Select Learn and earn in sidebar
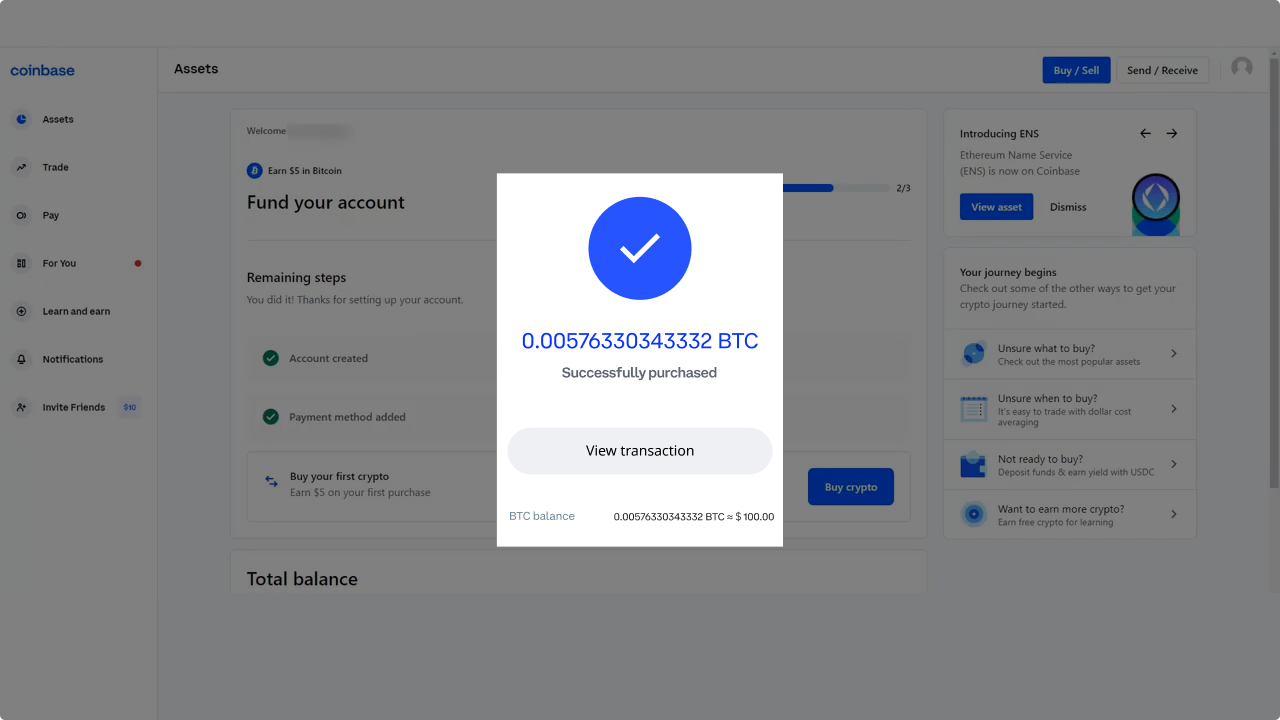The width and height of the screenshot is (1280, 720). tap(78, 311)
